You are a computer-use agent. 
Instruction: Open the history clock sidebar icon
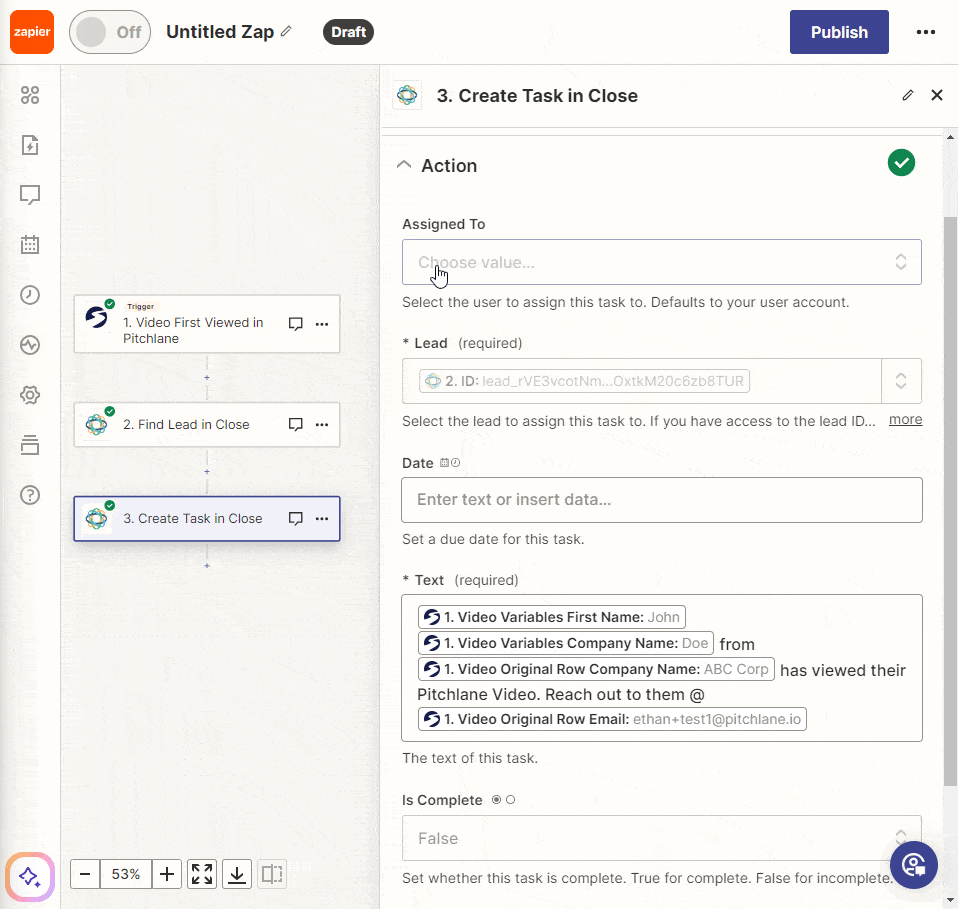tap(30, 295)
